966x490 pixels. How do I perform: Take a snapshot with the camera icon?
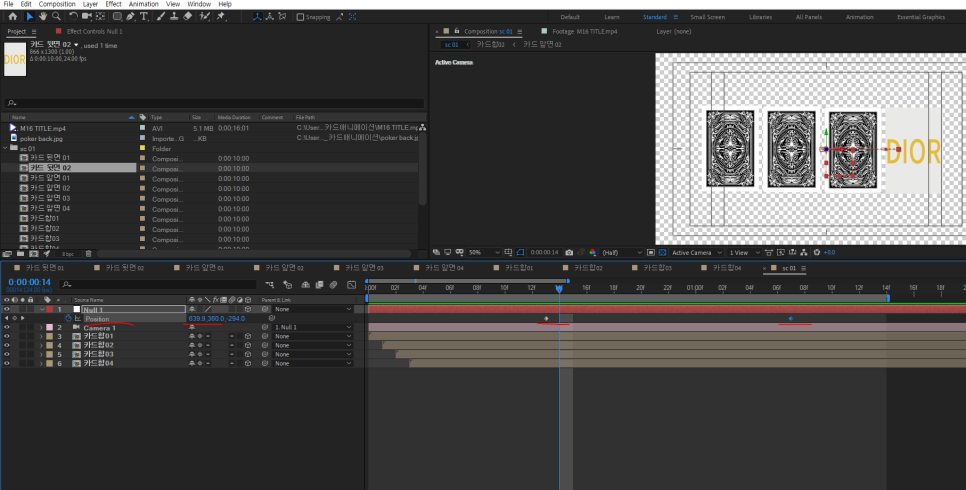pos(569,253)
